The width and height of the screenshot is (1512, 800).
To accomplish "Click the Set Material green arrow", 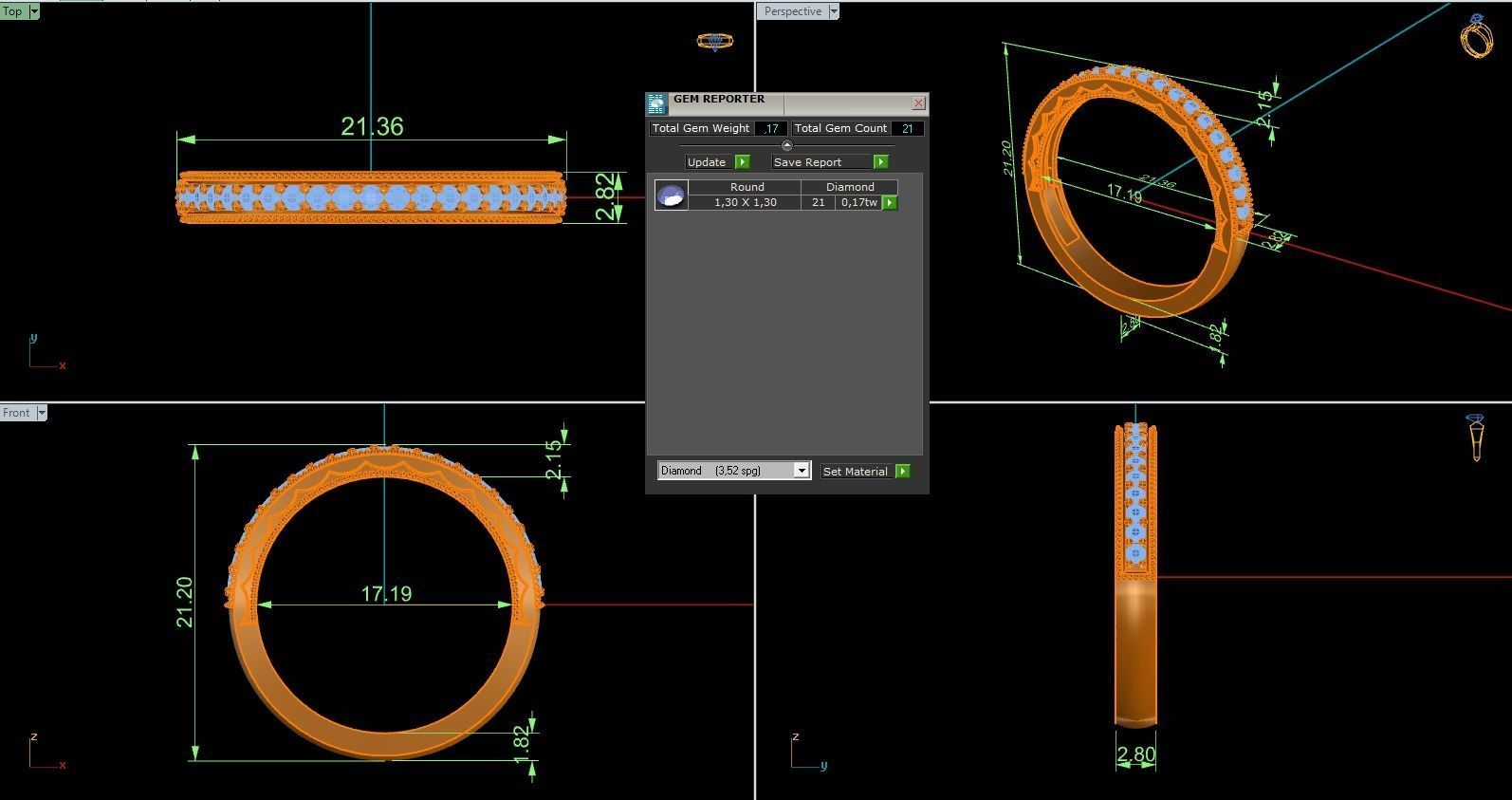I will pos(902,472).
